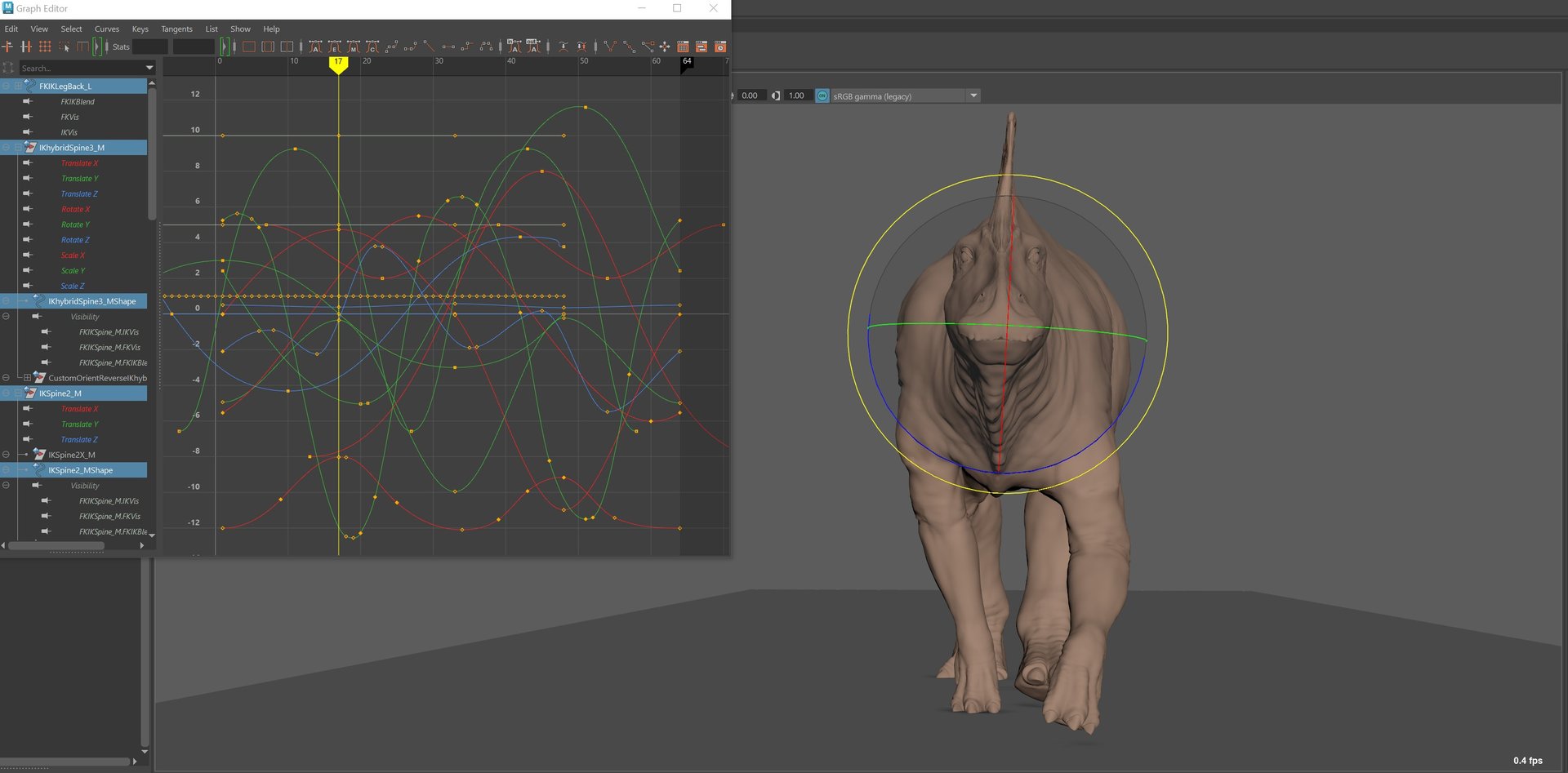Screen dimensions: 1568x773
Task: Click the Frame All icon
Action: coord(249,47)
